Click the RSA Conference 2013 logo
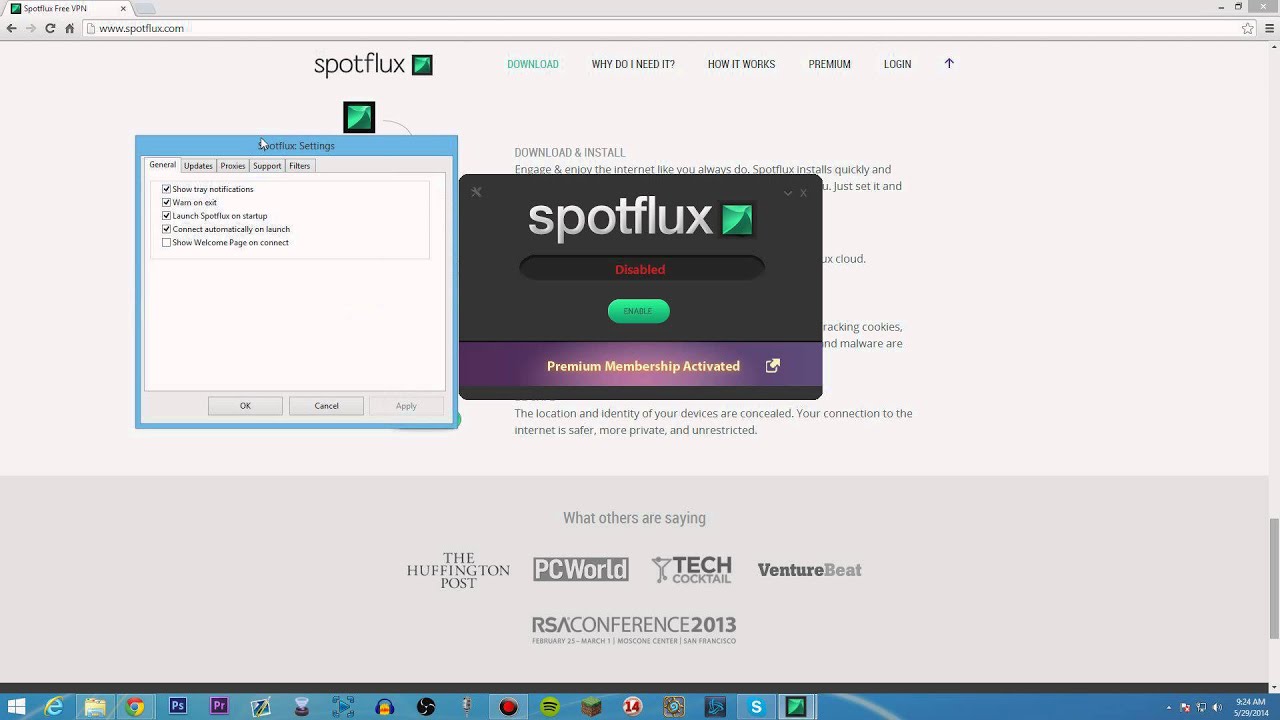Screen dimensions: 1280x720 (x=634, y=629)
